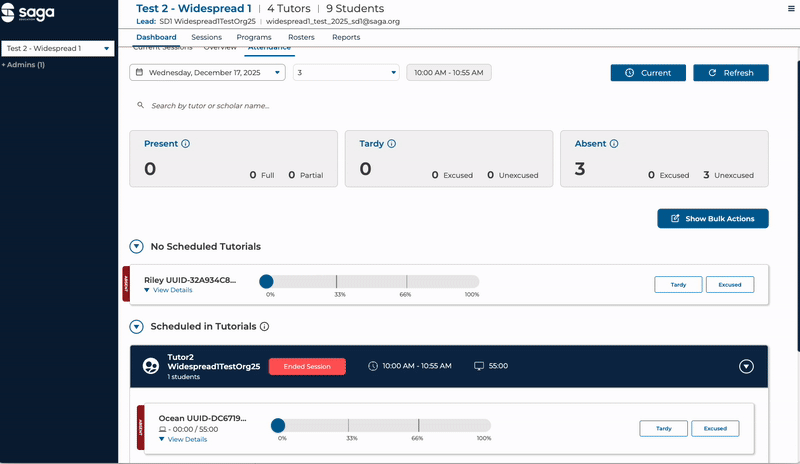Click the screen icon next to 55:00
Viewport: 800px width, 464px height.
[x=479, y=366]
